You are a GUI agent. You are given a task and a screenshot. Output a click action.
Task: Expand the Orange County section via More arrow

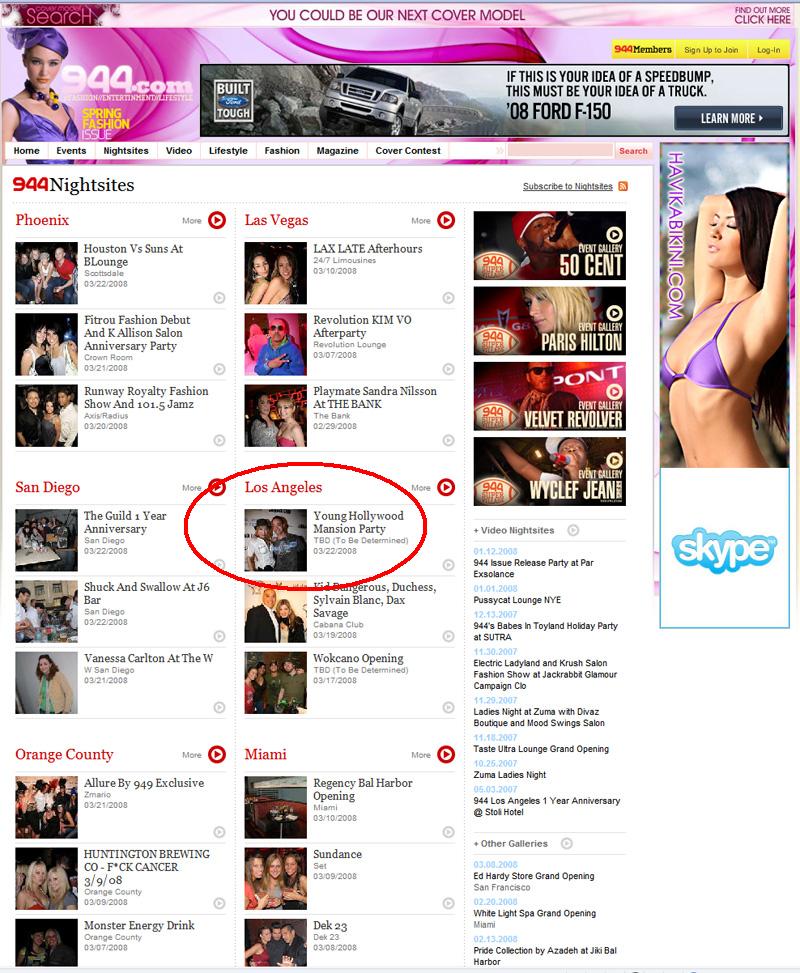[217, 755]
